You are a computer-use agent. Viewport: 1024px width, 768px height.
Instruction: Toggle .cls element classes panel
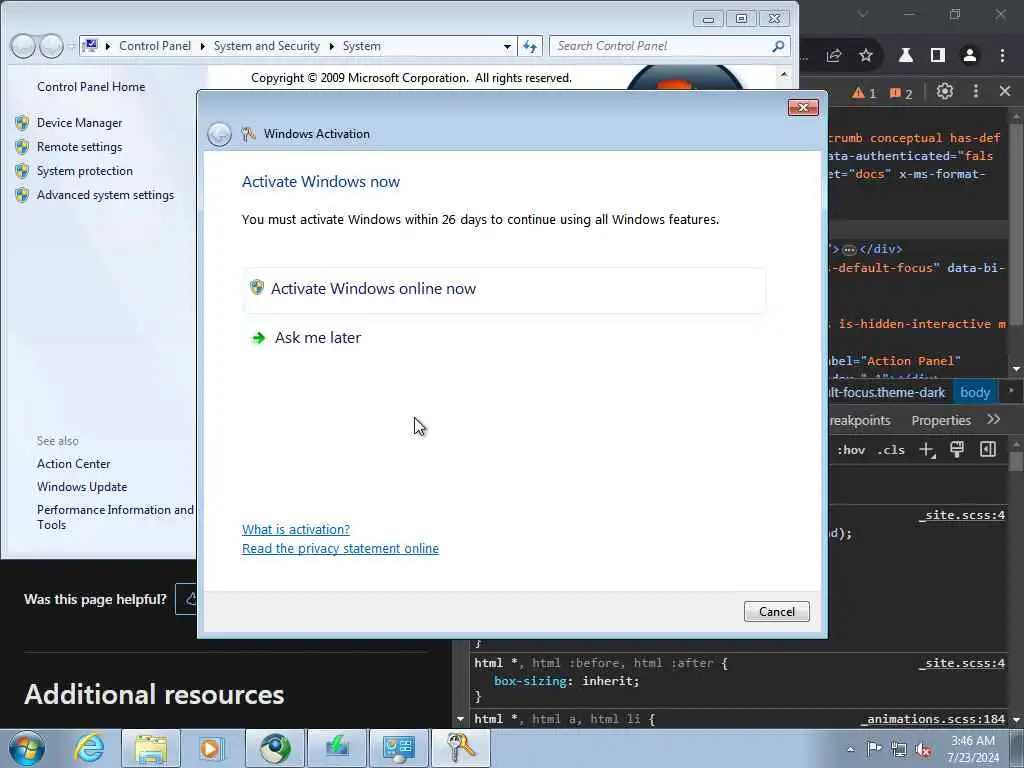coord(891,450)
